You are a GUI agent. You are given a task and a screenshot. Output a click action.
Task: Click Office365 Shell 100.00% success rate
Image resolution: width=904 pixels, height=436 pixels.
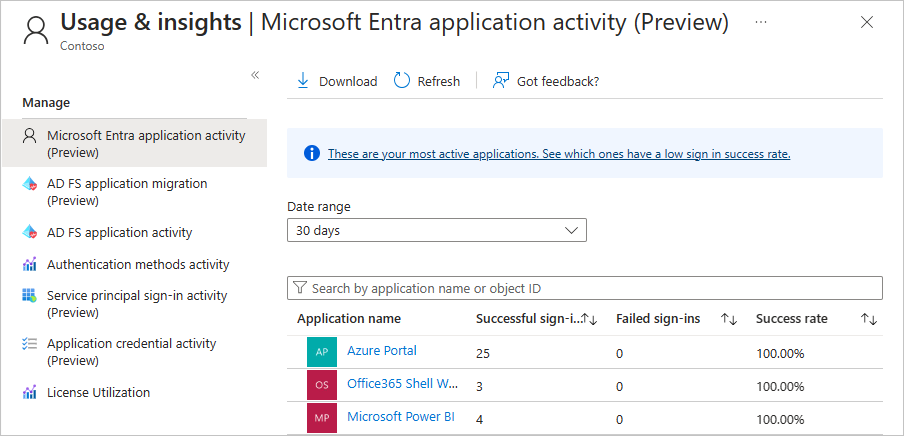pyautogui.click(x=780, y=386)
